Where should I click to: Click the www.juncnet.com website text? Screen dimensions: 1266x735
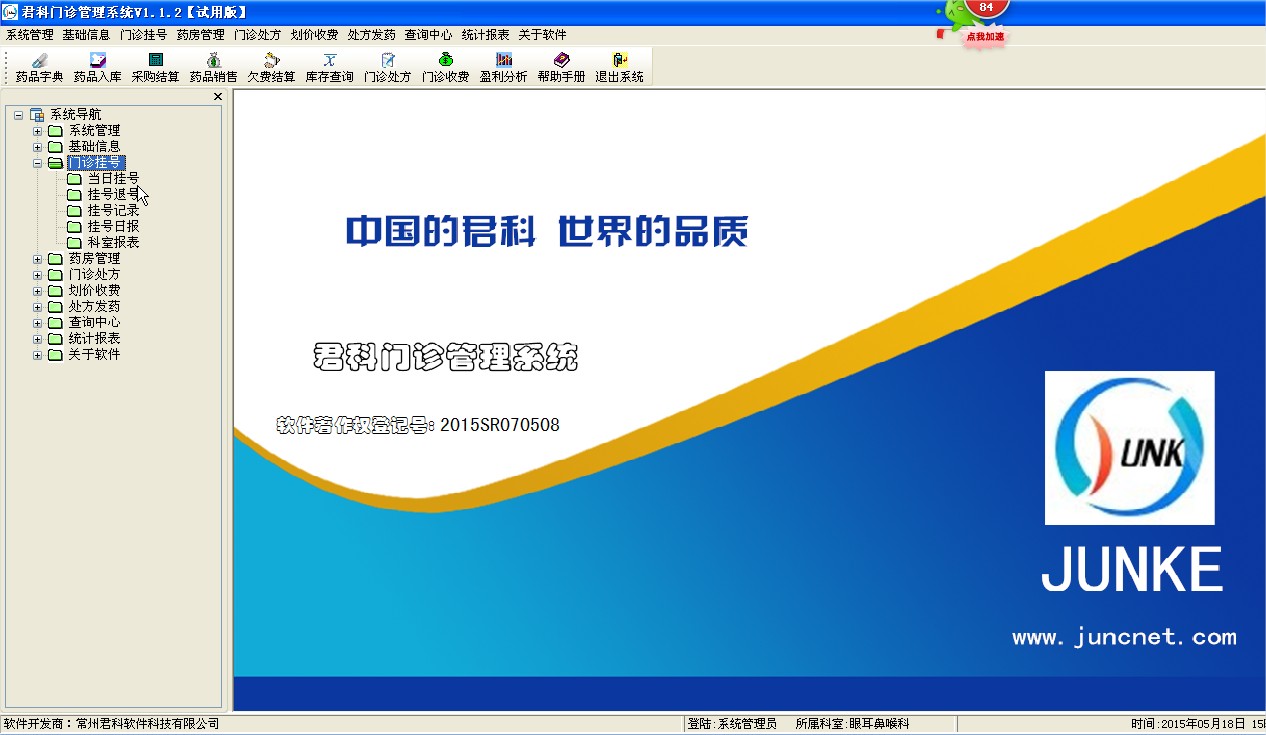pyautogui.click(x=1124, y=637)
